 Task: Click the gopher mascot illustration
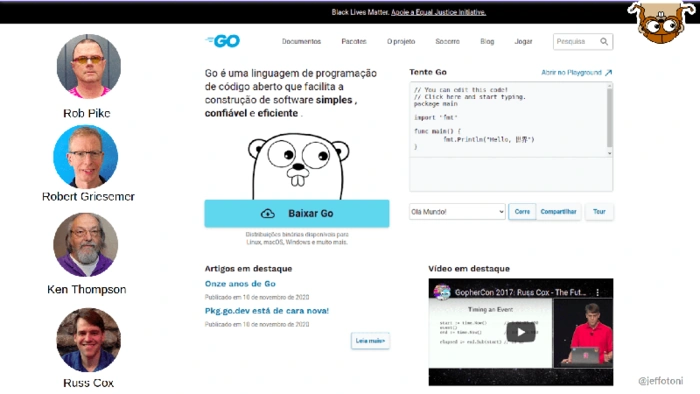pyautogui.click(x=298, y=166)
